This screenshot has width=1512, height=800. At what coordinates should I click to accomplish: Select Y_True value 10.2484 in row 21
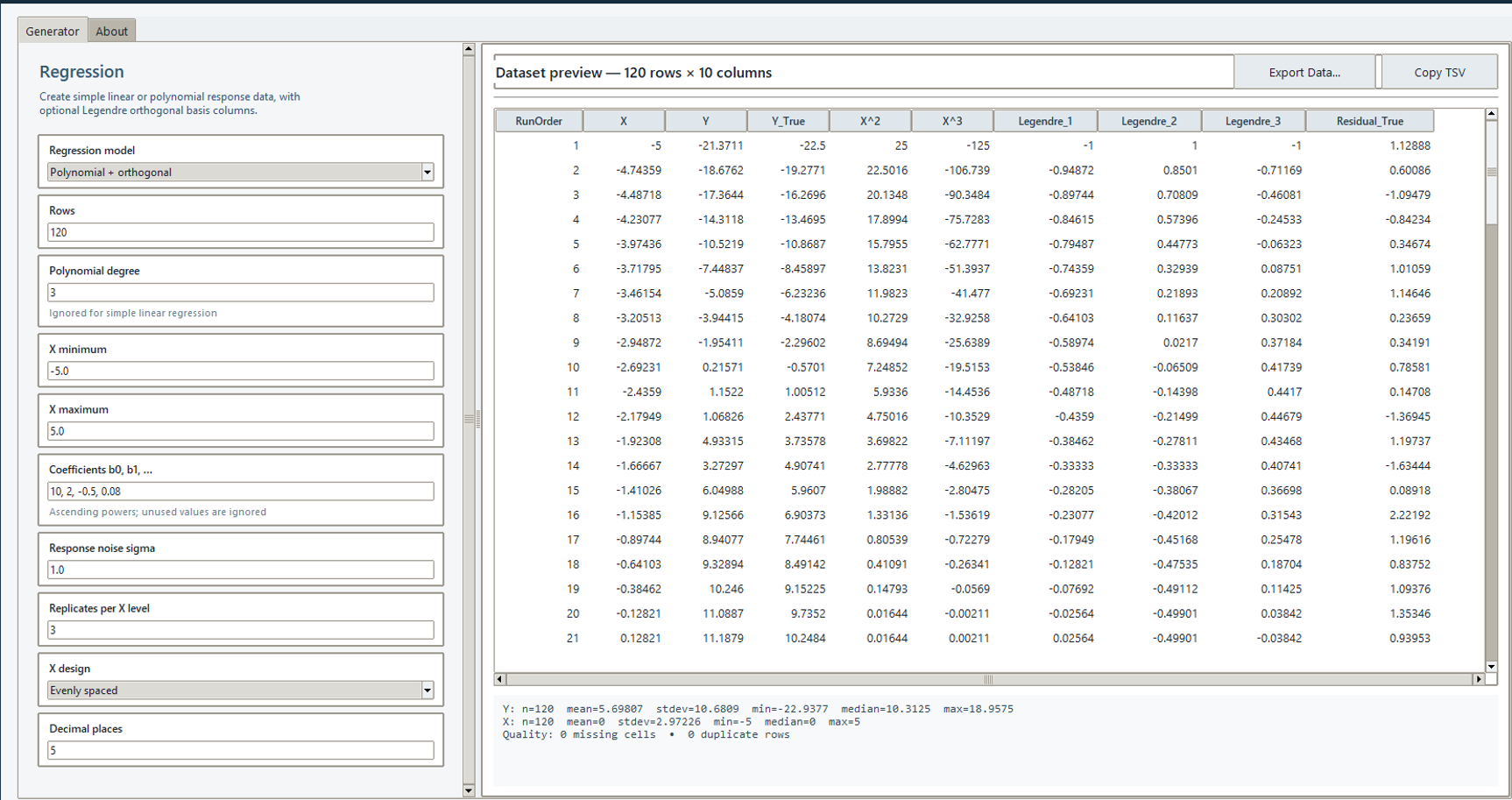pos(805,638)
